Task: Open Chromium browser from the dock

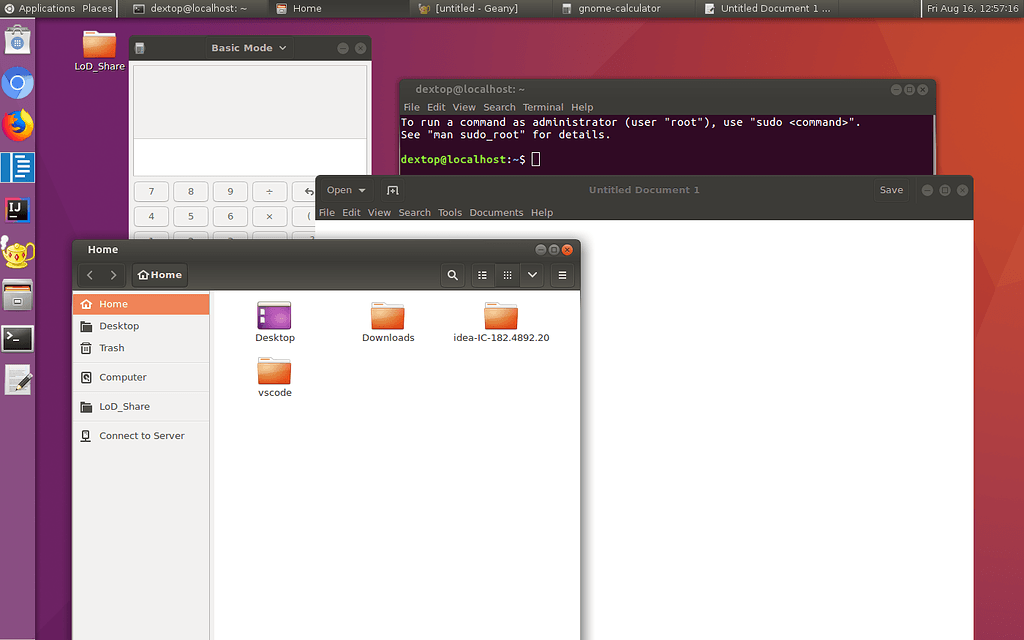Action: (x=17, y=83)
